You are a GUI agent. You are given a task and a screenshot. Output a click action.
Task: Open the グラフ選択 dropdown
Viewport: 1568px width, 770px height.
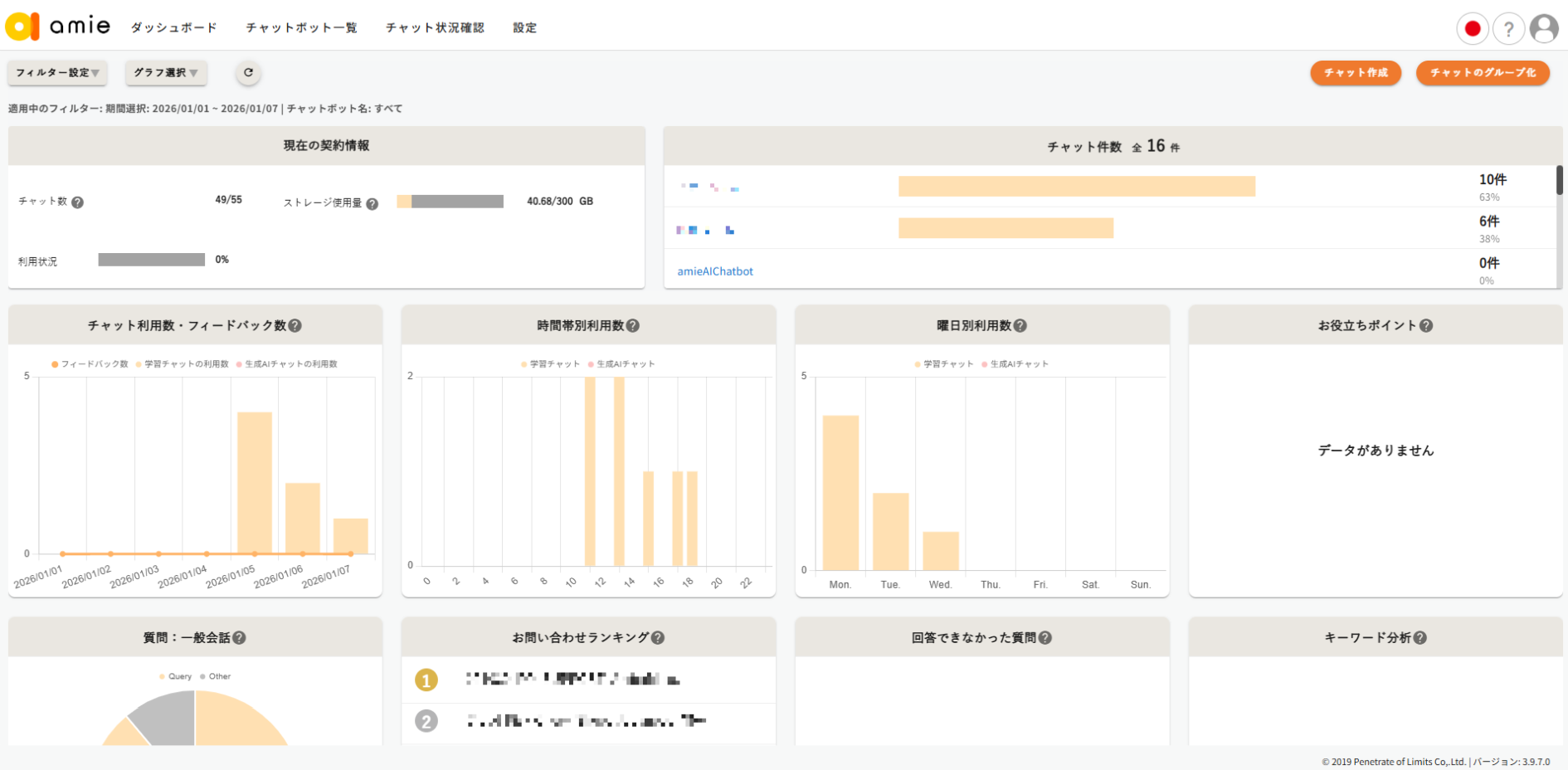[x=166, y=73]
